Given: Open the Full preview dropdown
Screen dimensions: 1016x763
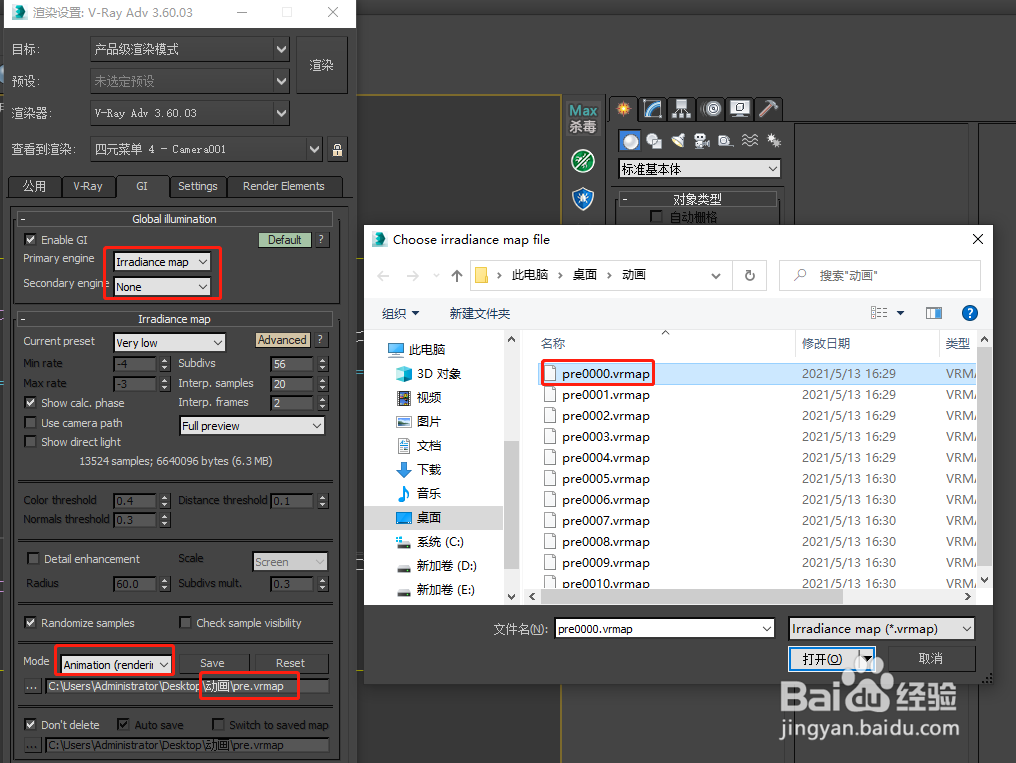Looking at the screenshot, I should coord(252,426).
